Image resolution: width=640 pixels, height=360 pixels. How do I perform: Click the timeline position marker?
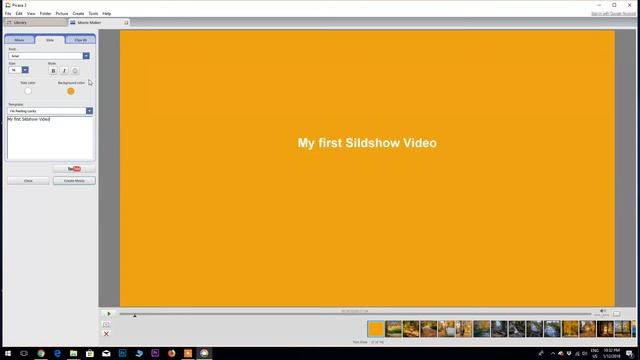(x=135, y=315)
